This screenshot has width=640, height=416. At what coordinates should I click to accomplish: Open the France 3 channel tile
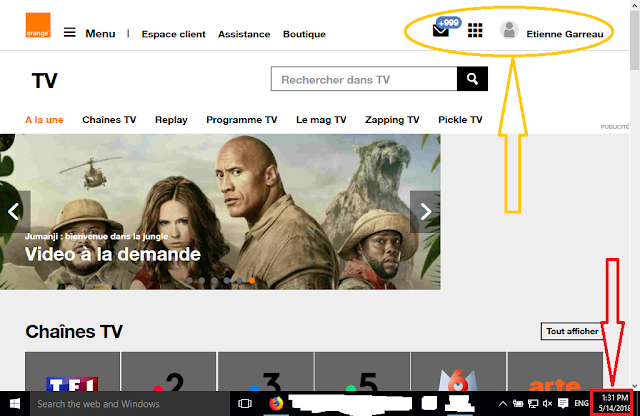point(265,372)
